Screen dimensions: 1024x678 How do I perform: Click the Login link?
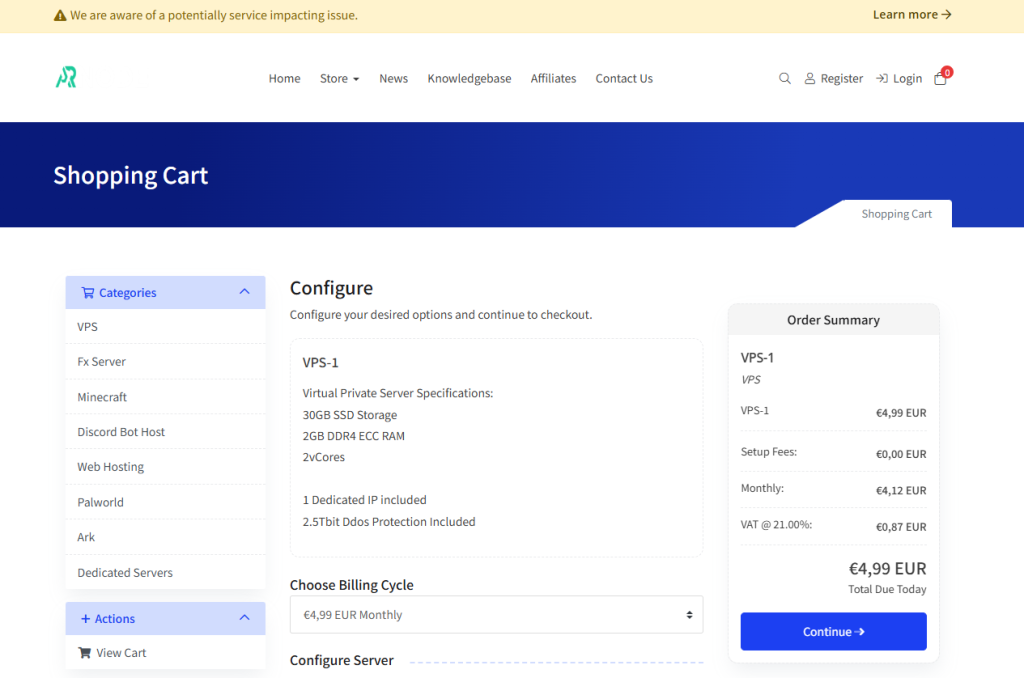[x=899, y=79]
